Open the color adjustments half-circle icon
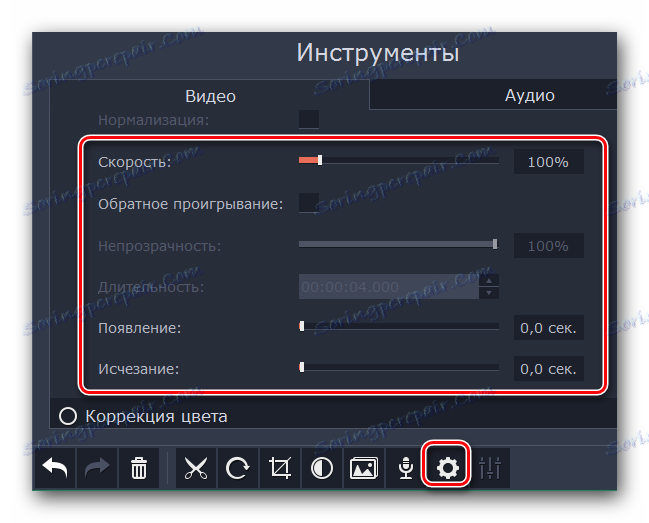This screenshot has width=649, height=523. (322, 468)
